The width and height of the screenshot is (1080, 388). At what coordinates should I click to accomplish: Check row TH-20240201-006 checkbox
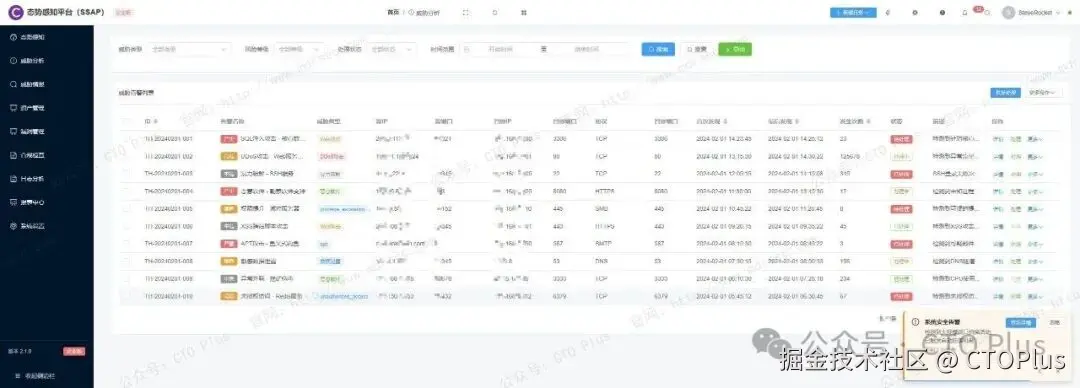[125, 226]
